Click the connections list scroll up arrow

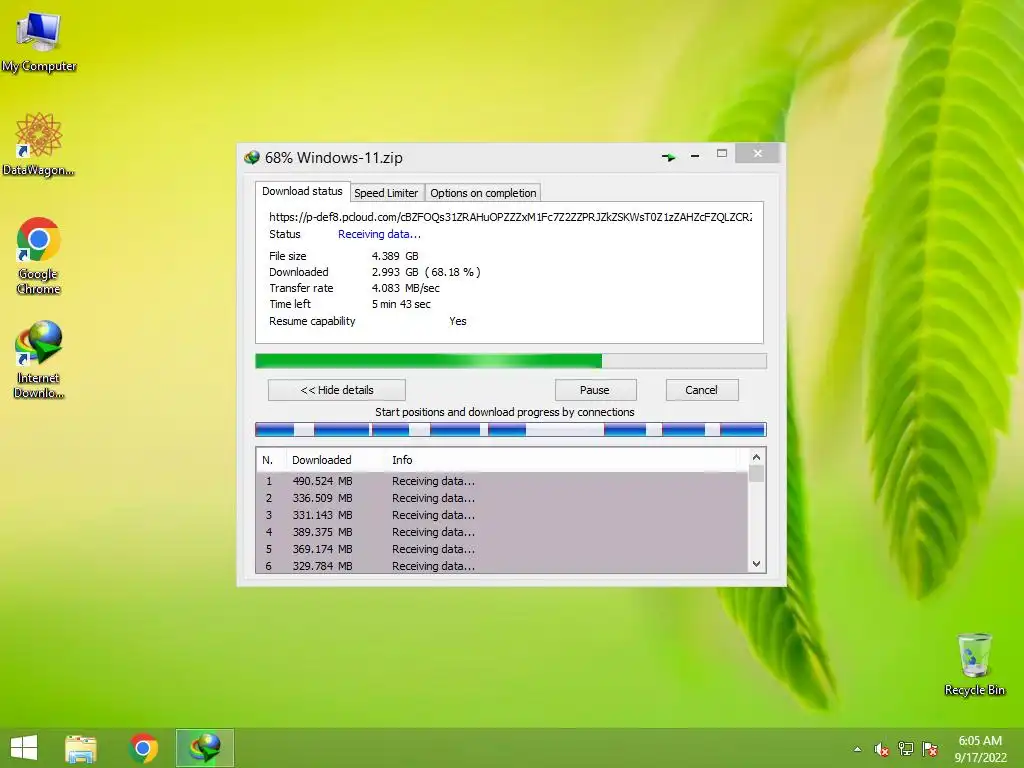tap(756, 457)
